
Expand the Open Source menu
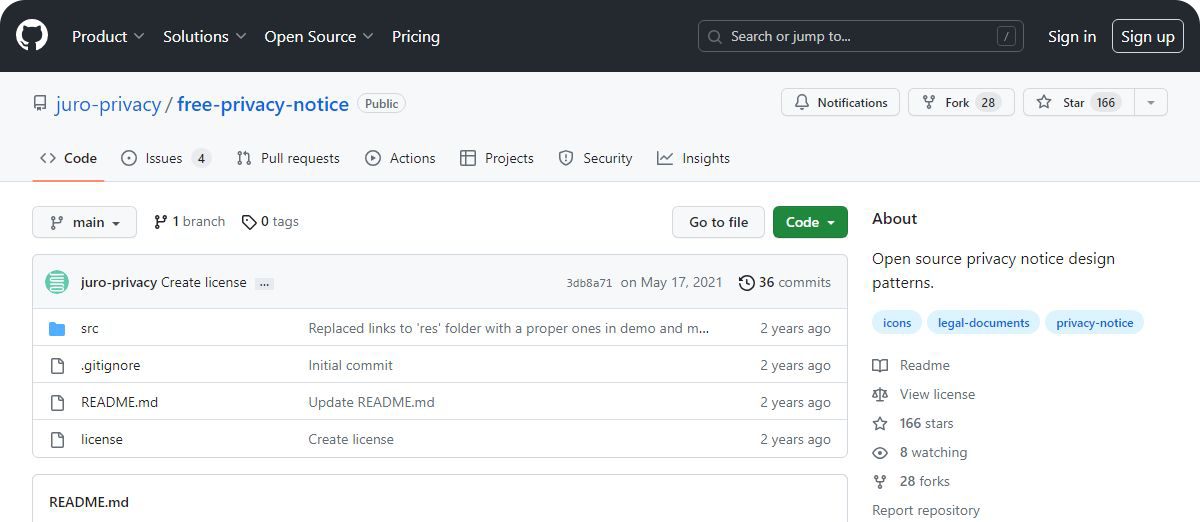(x=319, y=36)
